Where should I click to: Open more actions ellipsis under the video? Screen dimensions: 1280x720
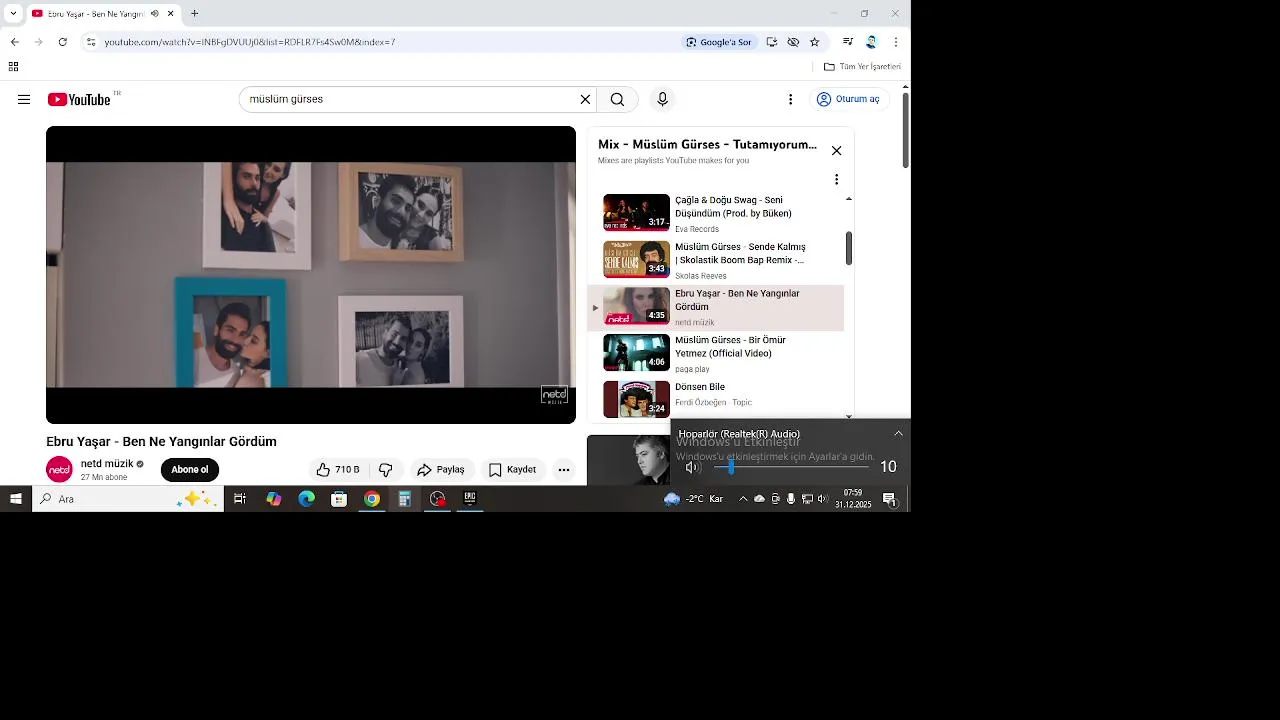pos(564,470)
